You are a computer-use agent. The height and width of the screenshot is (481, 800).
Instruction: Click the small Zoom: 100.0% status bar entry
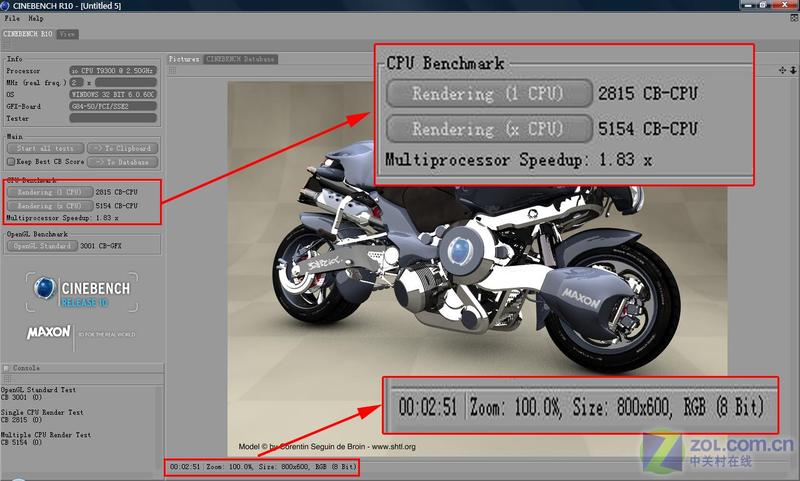pos(230,467)
